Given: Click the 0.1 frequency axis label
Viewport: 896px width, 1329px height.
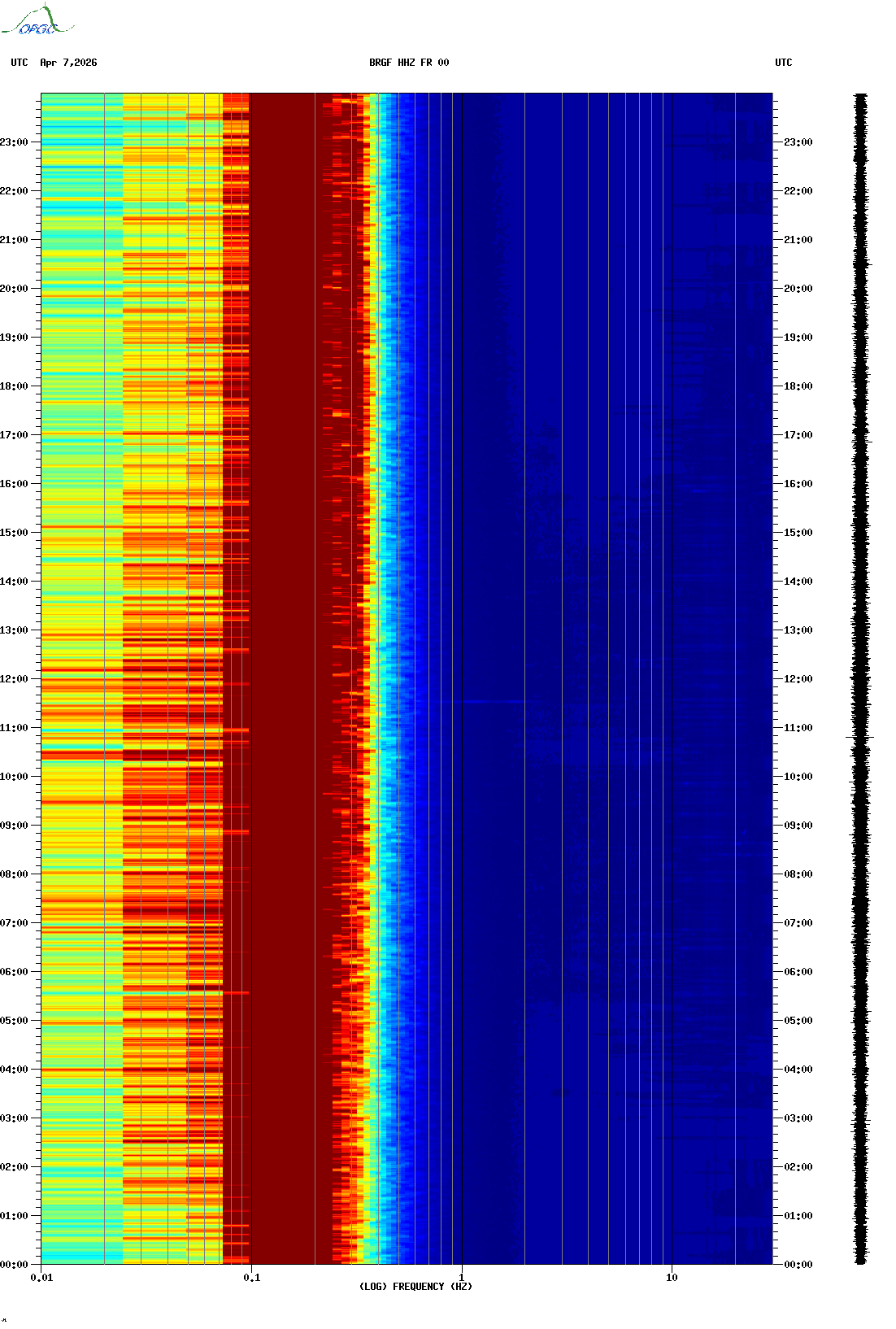Looking at the screenshot, I should click(252, 1278).
